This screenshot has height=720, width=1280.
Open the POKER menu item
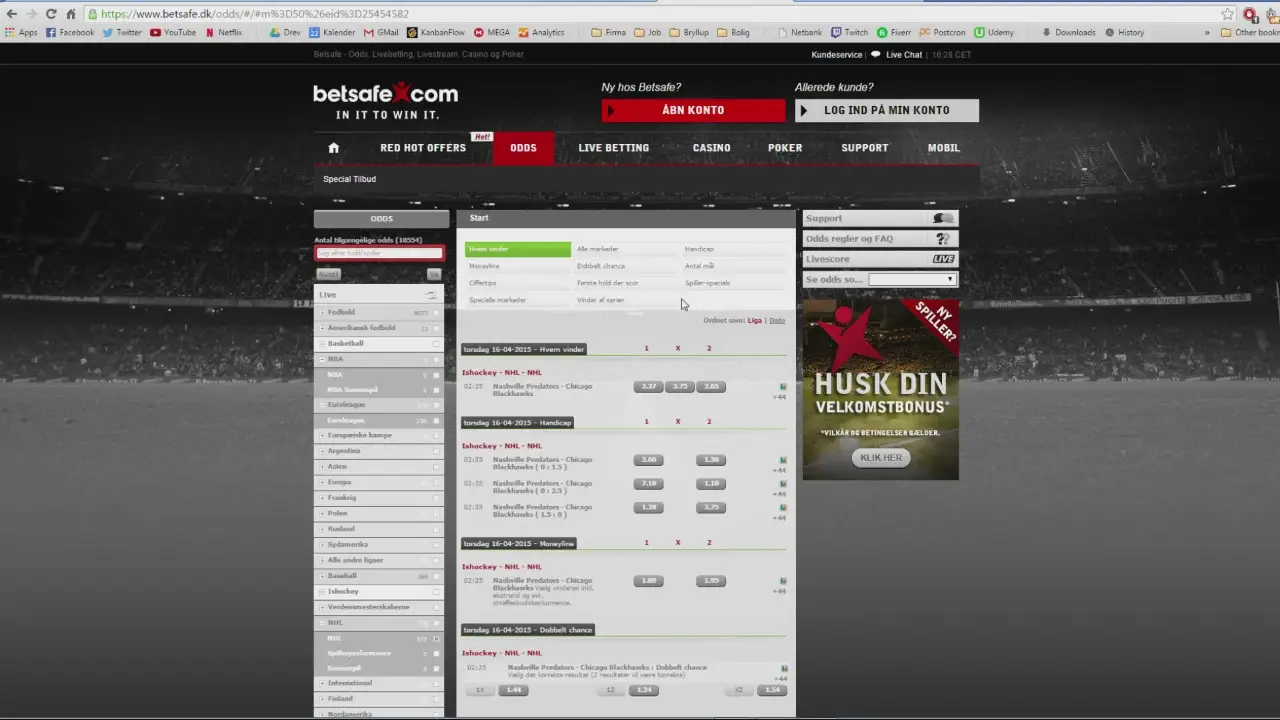click(x=785, y=148)
